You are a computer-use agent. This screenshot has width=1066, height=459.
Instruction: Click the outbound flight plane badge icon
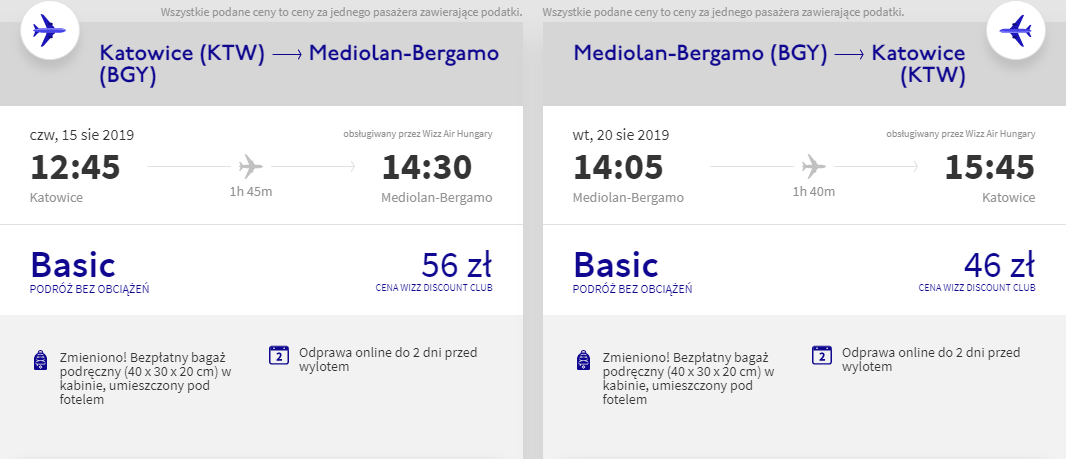(48, 30)
